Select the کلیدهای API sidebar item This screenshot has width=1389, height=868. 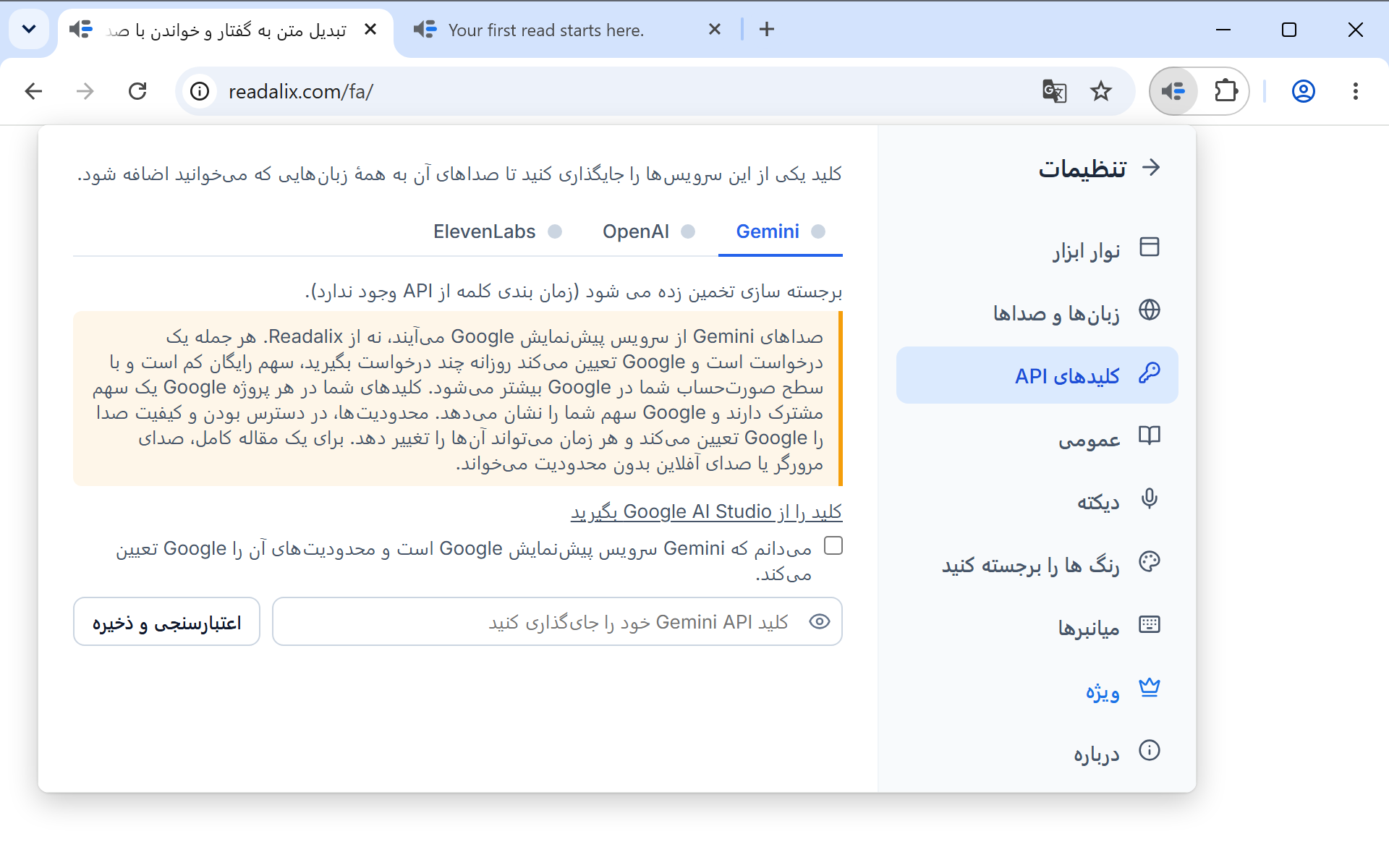tap(1037, 375)
